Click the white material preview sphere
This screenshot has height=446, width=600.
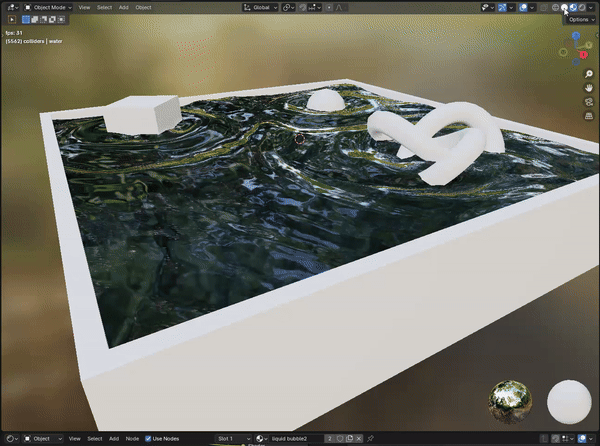coord(569,402)
